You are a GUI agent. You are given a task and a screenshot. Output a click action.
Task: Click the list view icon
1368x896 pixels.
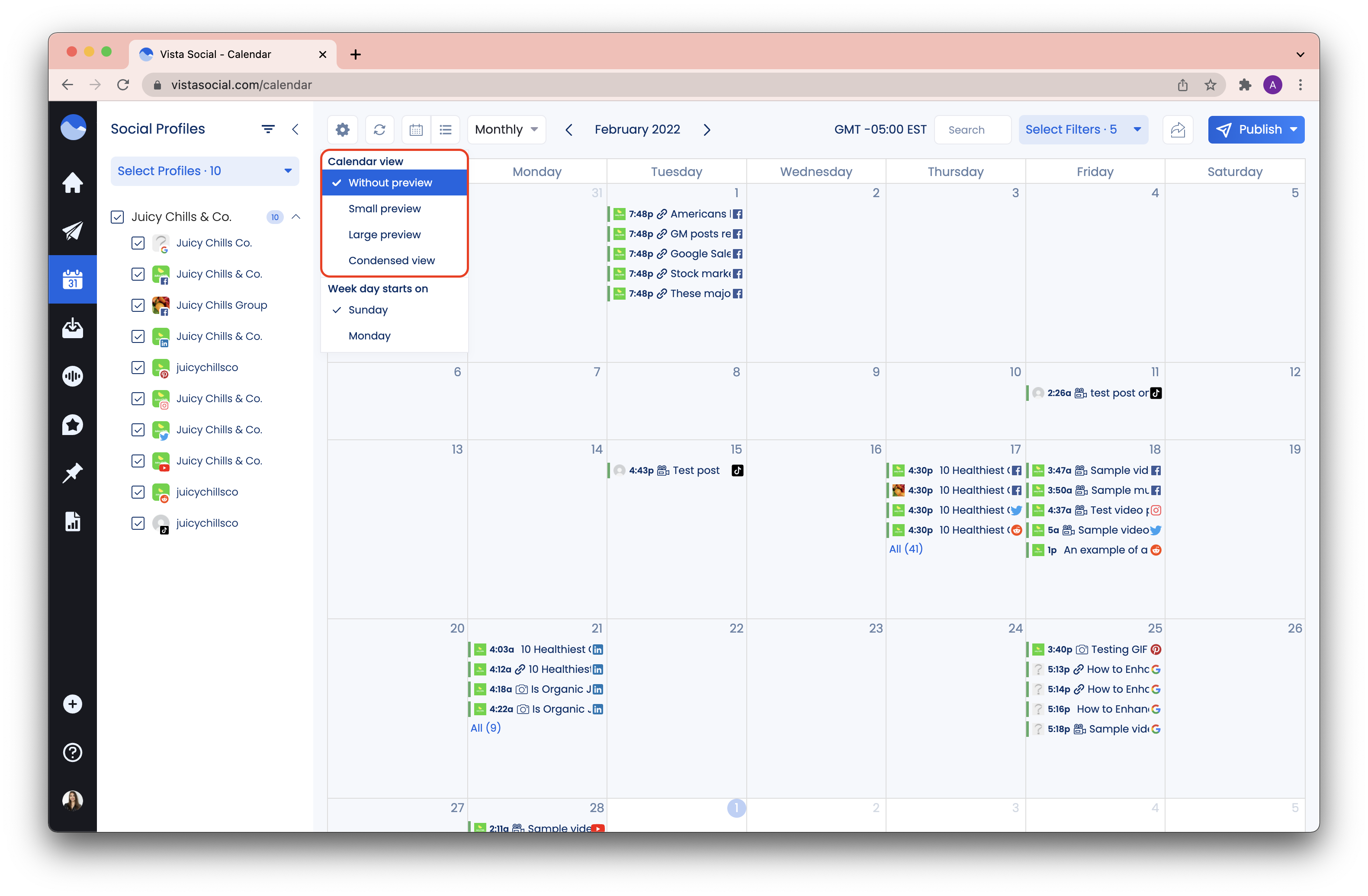tap(446, 129)
